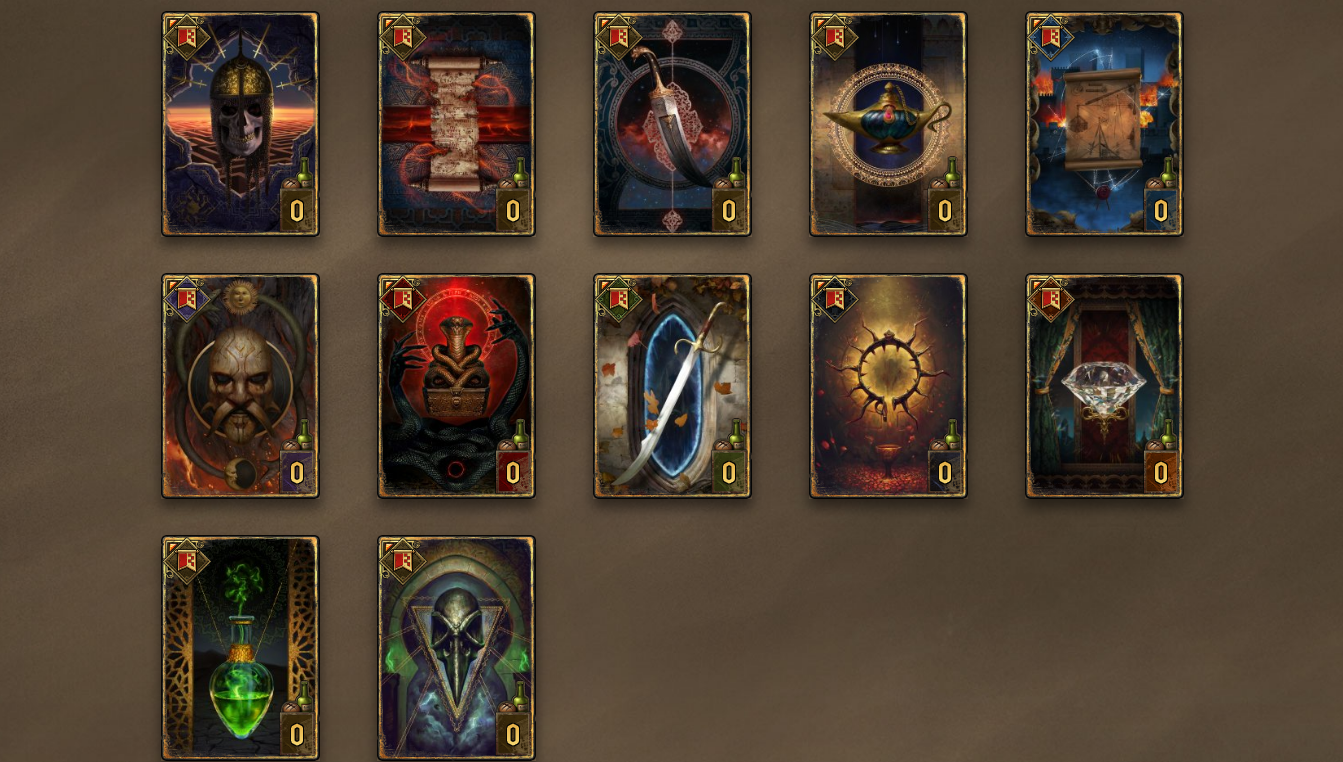Click the faction badge on green potion card
The width and height of the screenshot is (1343, 762).
[186, 561]
